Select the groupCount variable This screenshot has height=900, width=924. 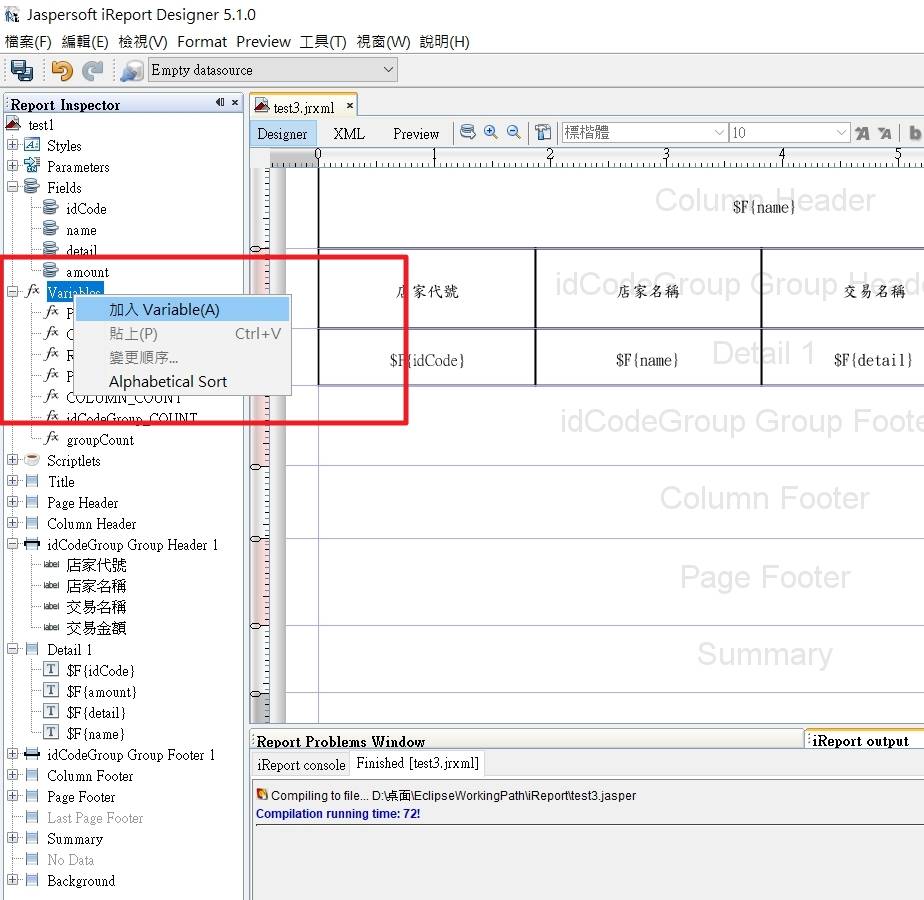[100, 440]
